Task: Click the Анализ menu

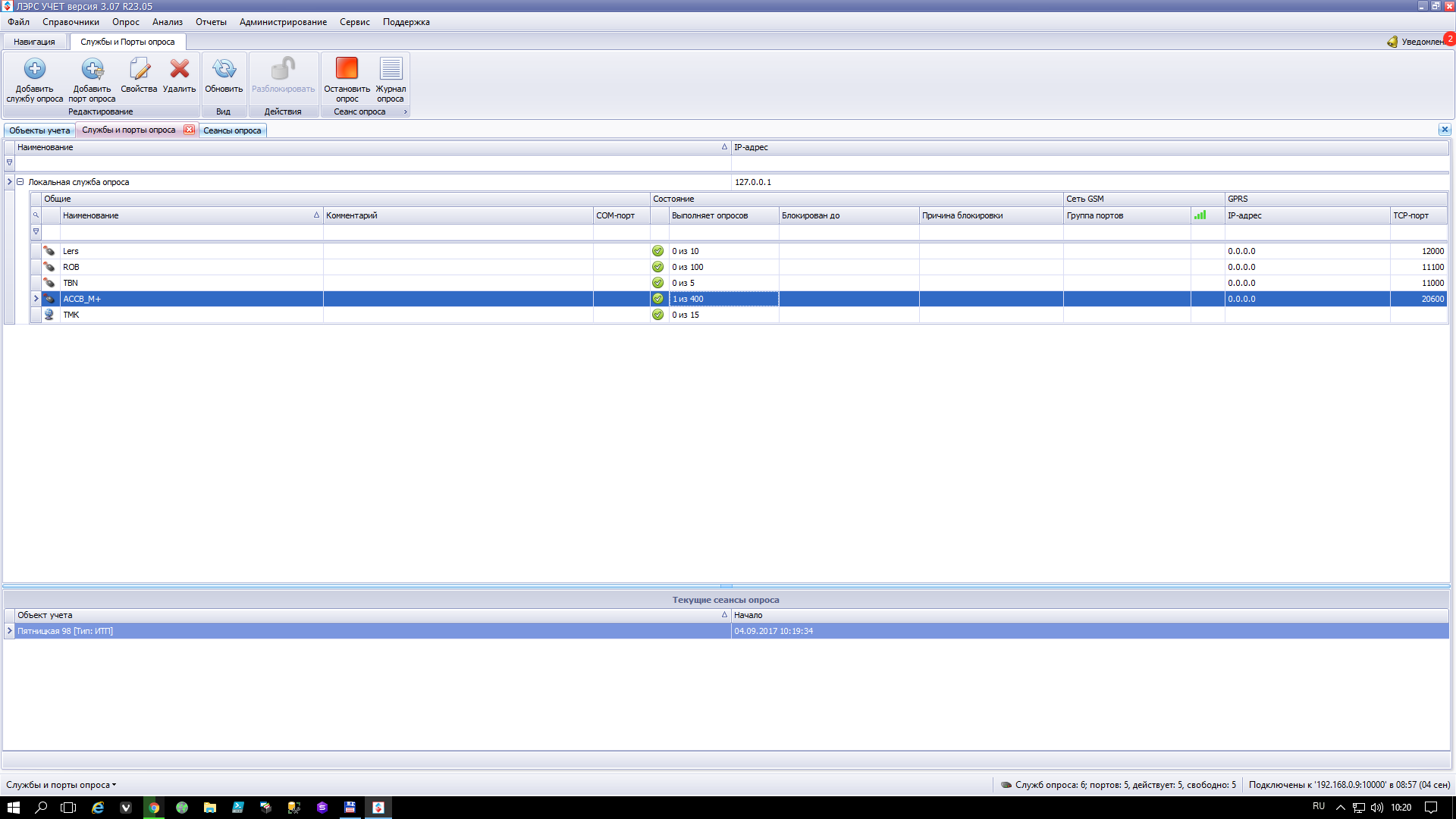Action: click(x=168, y=22)
